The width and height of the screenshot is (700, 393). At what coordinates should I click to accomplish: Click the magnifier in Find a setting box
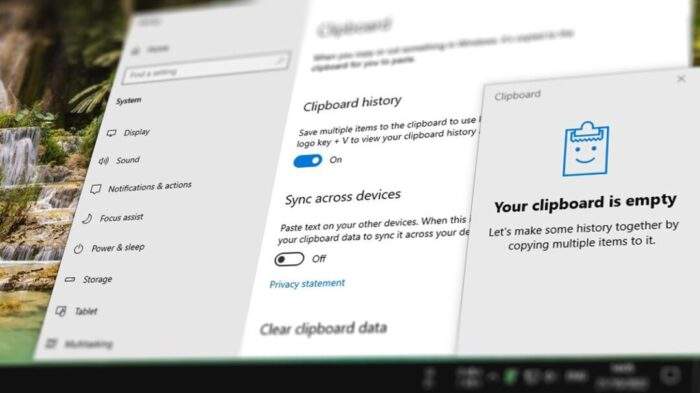tap(280, 61)
